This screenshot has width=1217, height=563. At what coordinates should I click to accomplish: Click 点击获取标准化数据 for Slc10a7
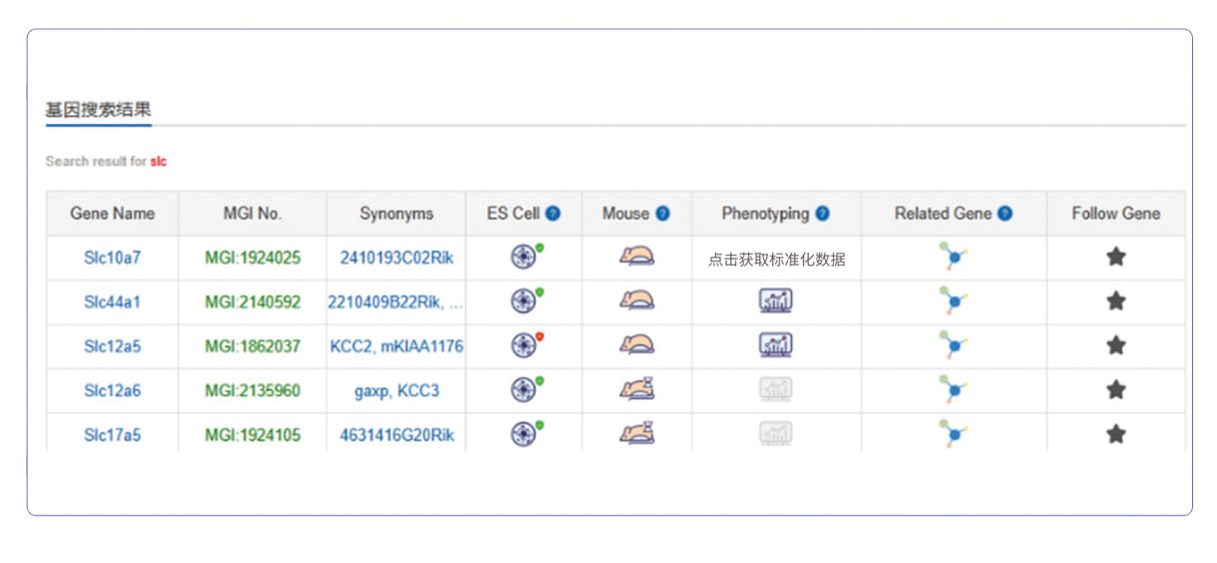776,259
